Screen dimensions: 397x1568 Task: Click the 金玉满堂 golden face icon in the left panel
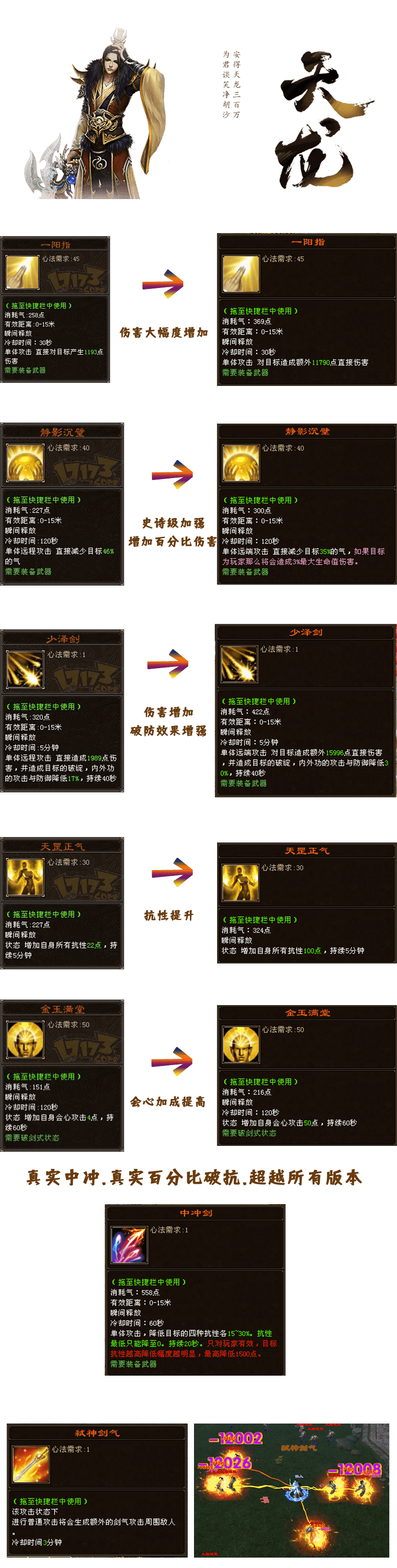point(25,1039)
